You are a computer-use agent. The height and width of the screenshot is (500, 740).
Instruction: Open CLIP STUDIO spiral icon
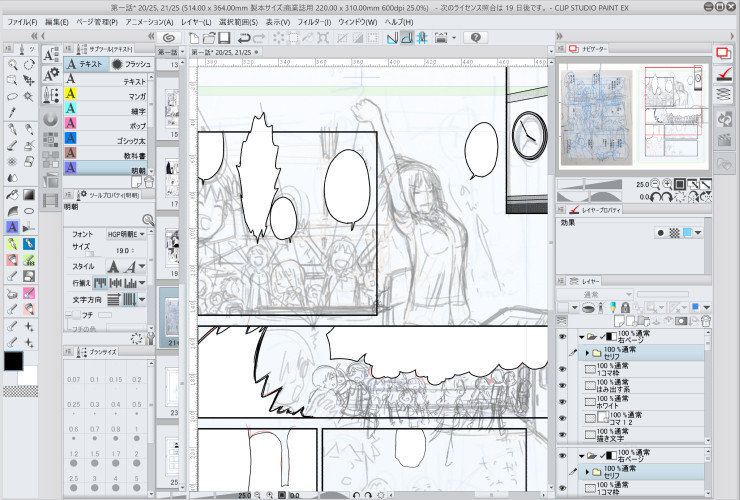pyautogui.click(x=169, y=38)
